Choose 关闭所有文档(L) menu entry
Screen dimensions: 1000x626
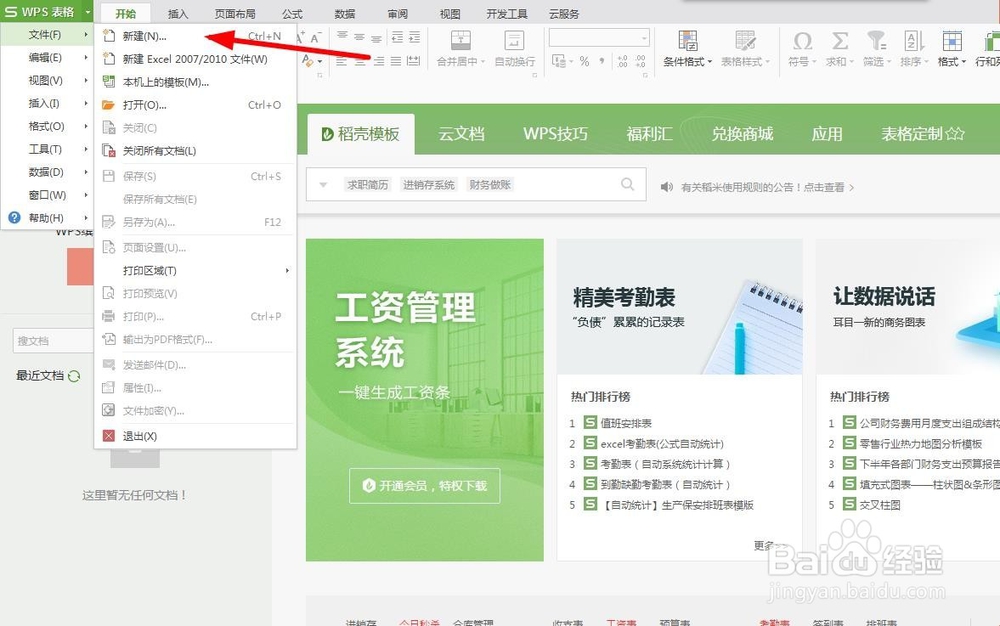coord(195,151)
